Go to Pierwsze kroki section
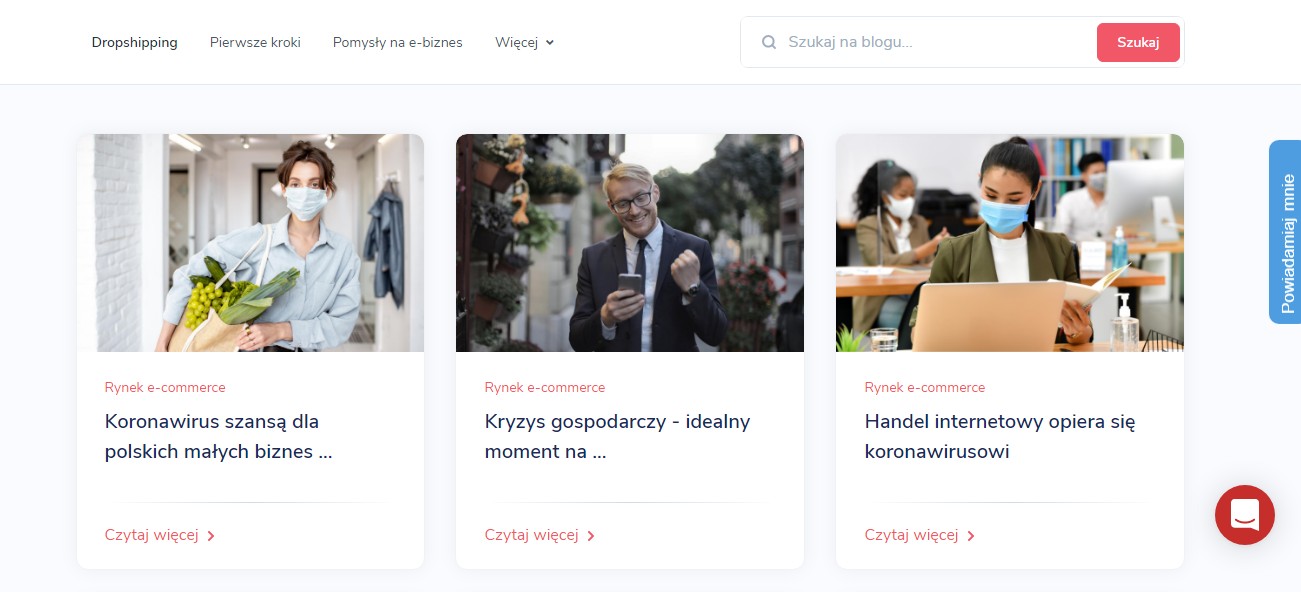Image resolution: width=1301 pixels, height=592 pixels. point(255,42)
